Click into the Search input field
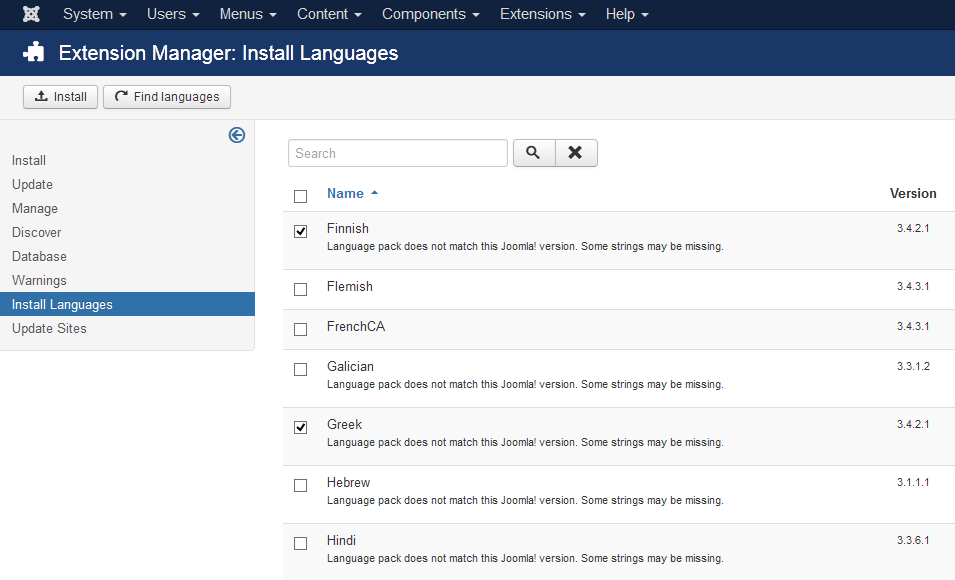Image resolution: width=955 pixels, height=580 pixels. 398,153
